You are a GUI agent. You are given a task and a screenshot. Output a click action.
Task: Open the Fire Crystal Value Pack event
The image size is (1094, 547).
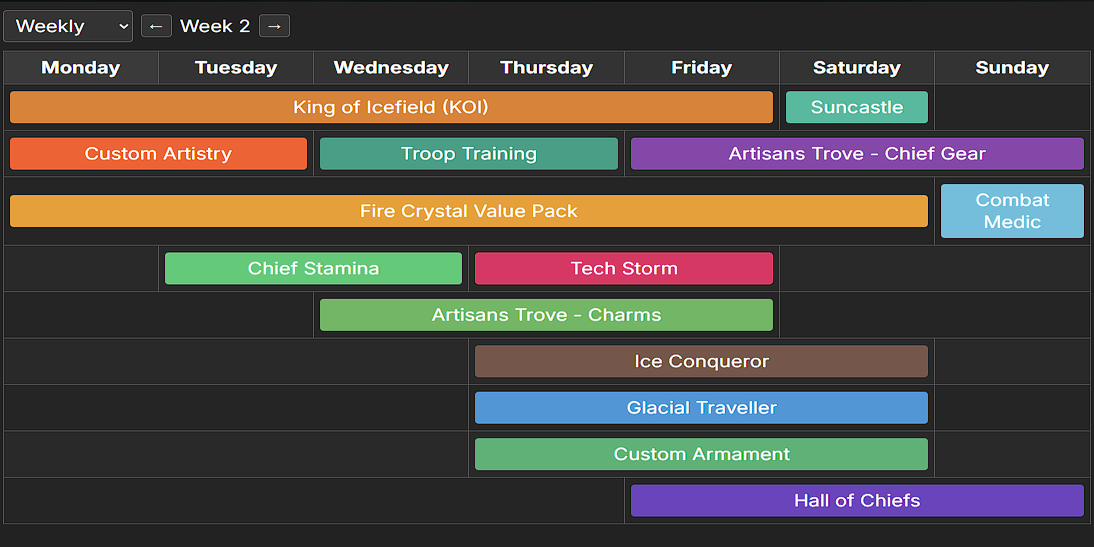[x=469, y=211]
